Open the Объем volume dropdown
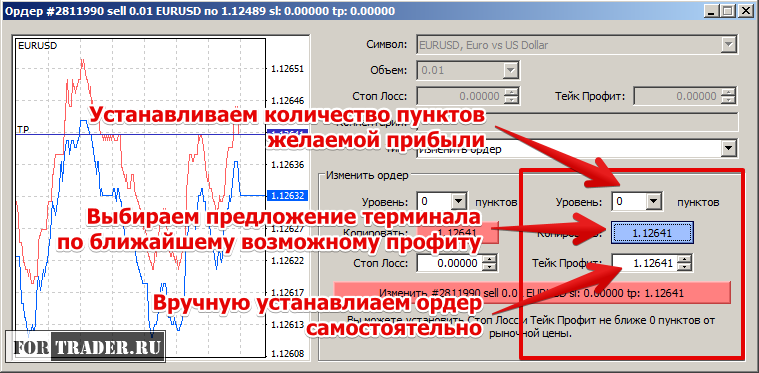The width and height of the screenshot is (759, 373). [511, 71]
